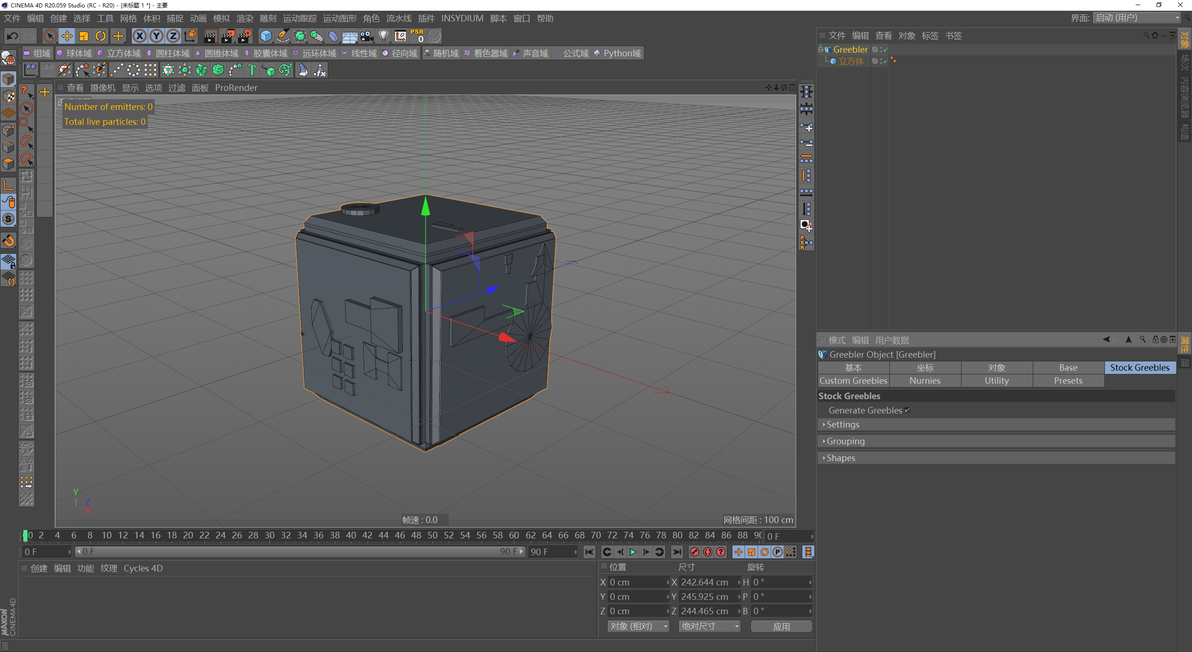Open the 绝对尺寸 size mode dropdown

[709, 626]
